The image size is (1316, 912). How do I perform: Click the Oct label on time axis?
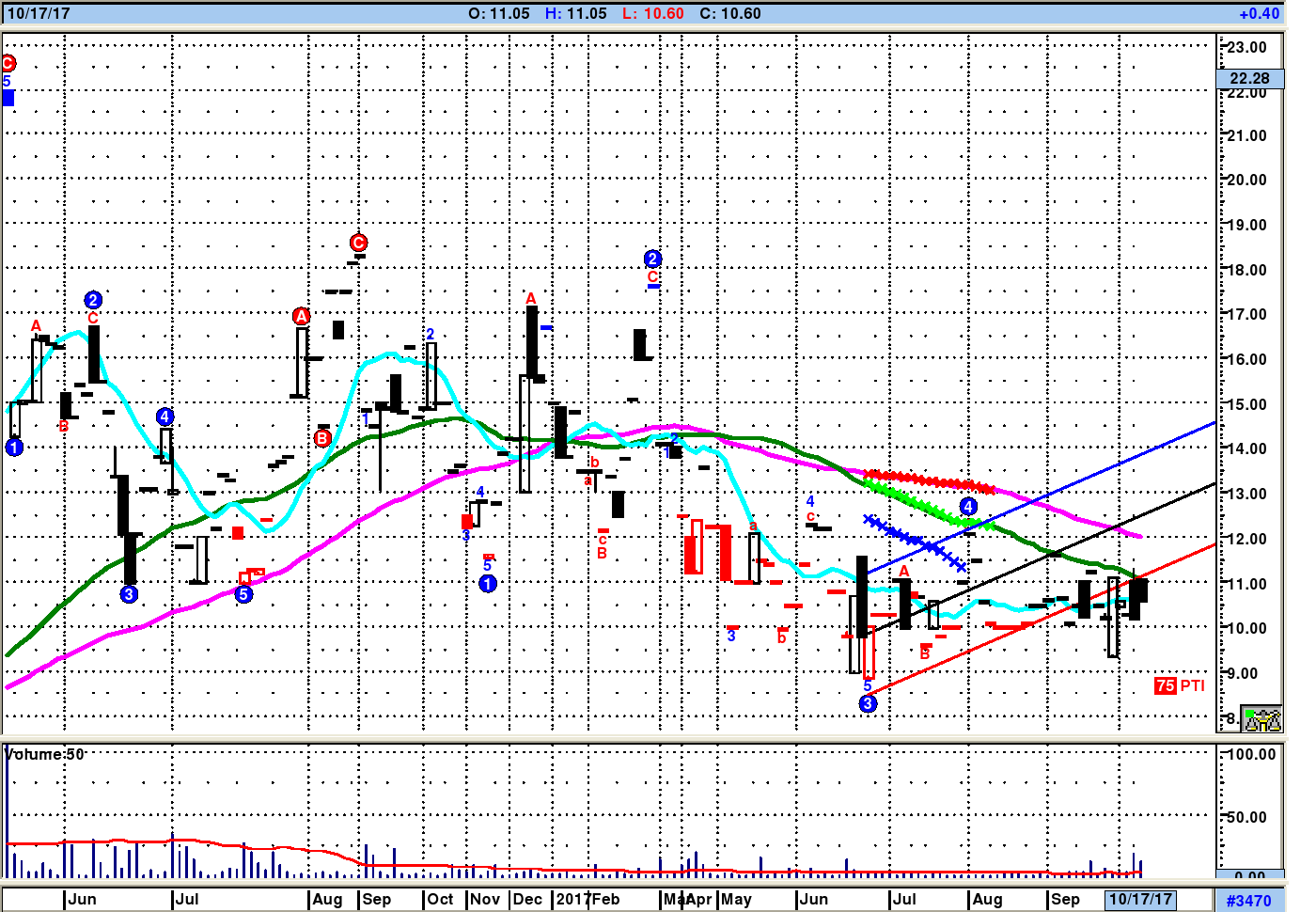440,899
